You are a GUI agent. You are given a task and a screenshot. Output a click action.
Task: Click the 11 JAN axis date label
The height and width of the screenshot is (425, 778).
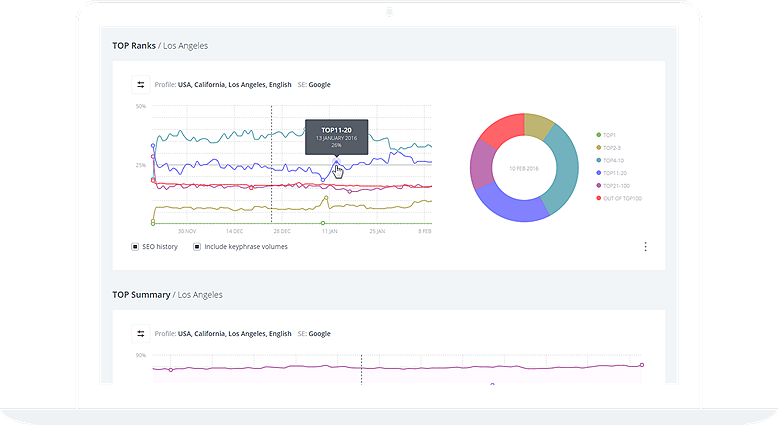[329, 232]
